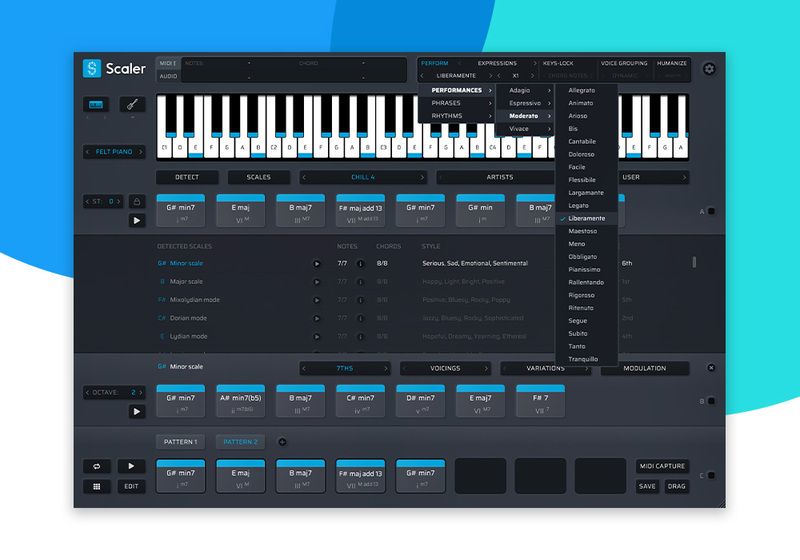The width and height of the screenshot is (800, 560).
Task: Show info for F# Mixolydian mode
Action: [360, 300]
